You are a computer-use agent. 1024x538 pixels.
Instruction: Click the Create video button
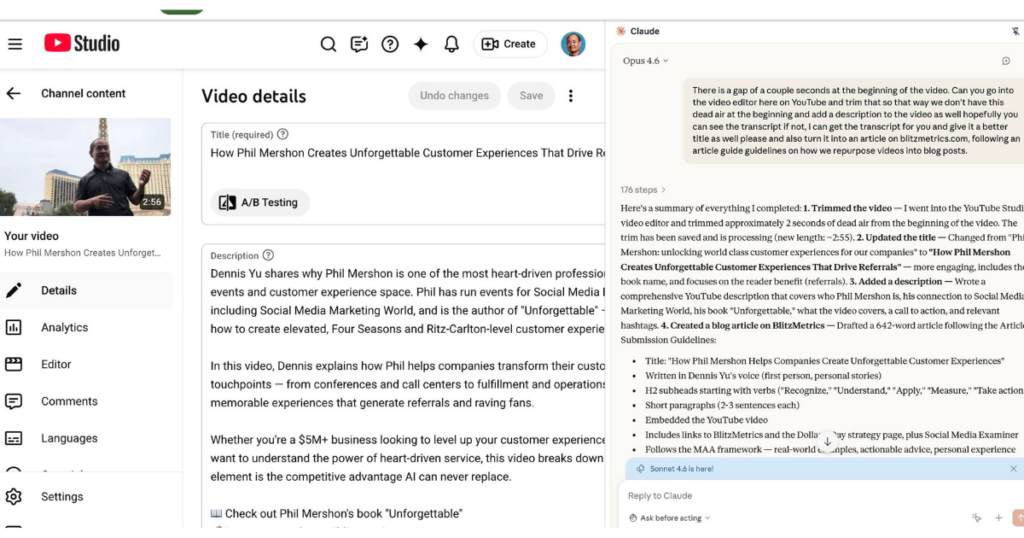point(509,44)
